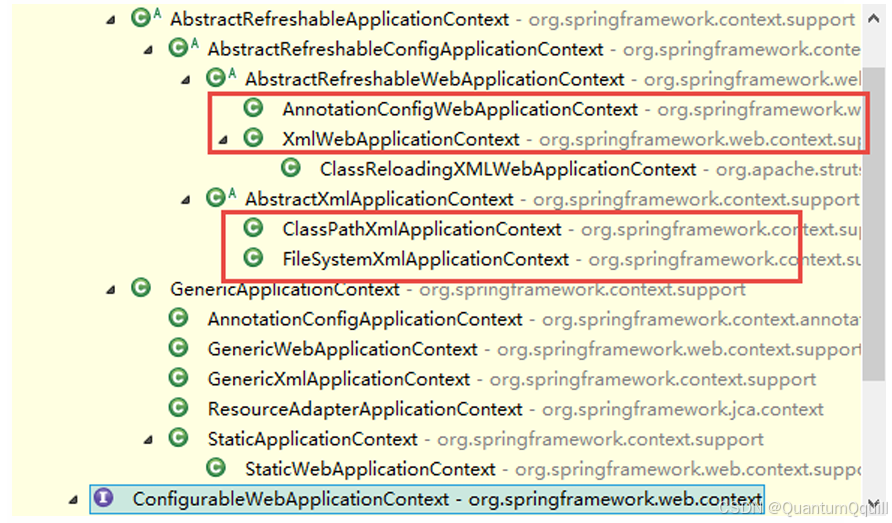Click the ResourceAdapterApplicationContext class icon

(x=178, y=407)
